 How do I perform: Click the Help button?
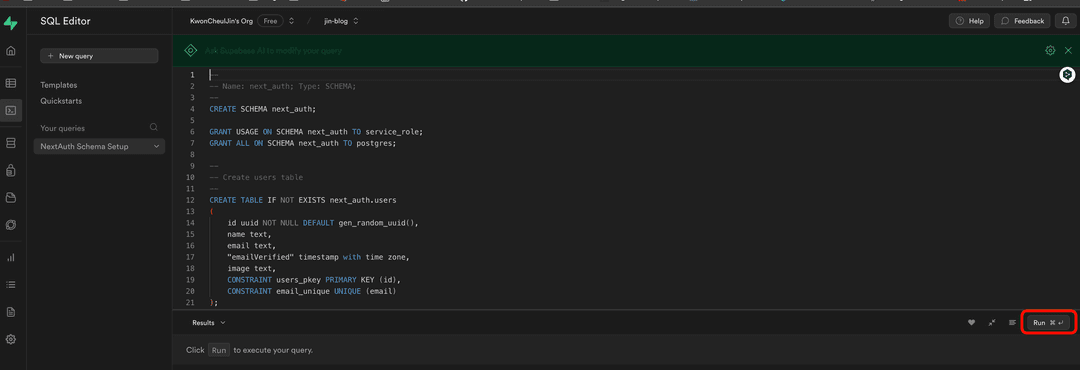969,21
